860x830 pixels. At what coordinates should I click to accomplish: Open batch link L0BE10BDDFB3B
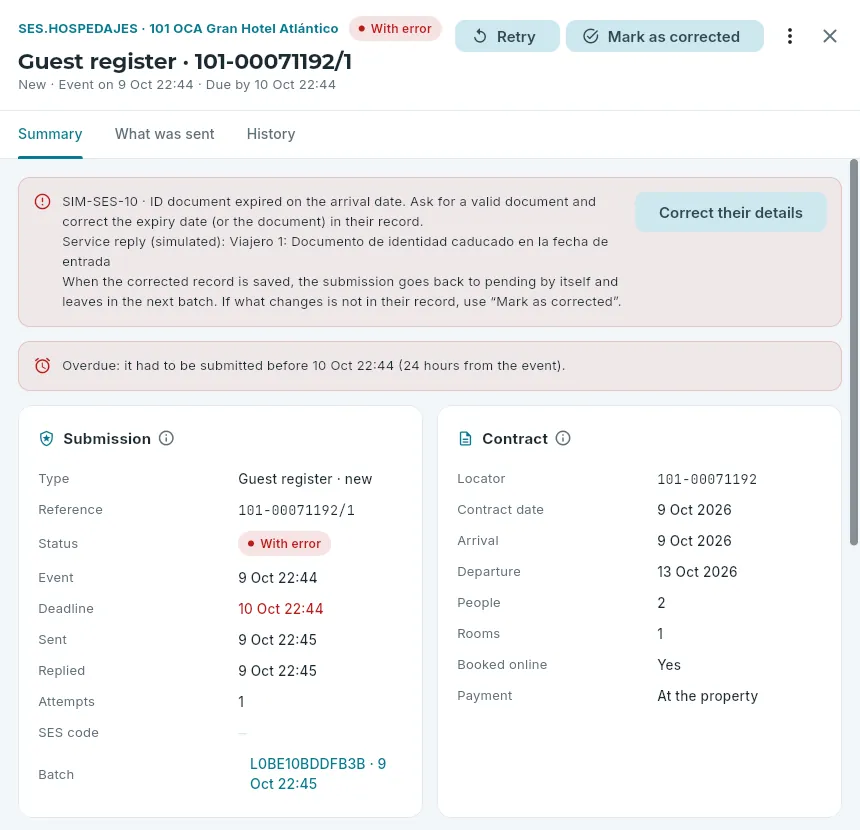(x=318, y=773)
